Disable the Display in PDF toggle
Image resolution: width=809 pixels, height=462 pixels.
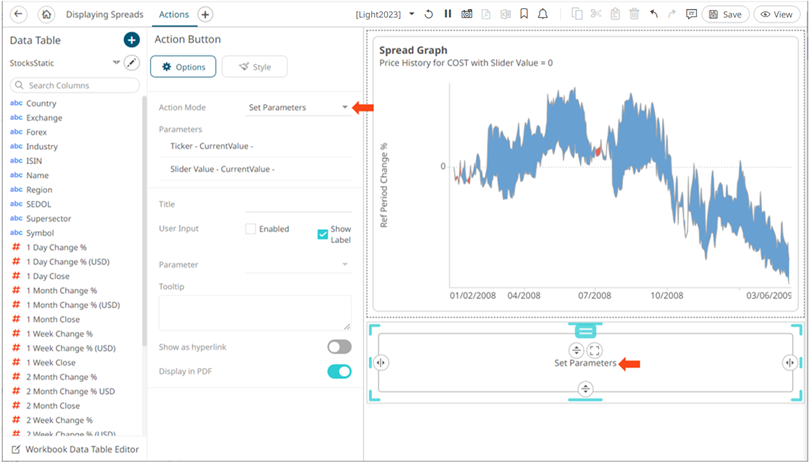click(x=339, y=372)
